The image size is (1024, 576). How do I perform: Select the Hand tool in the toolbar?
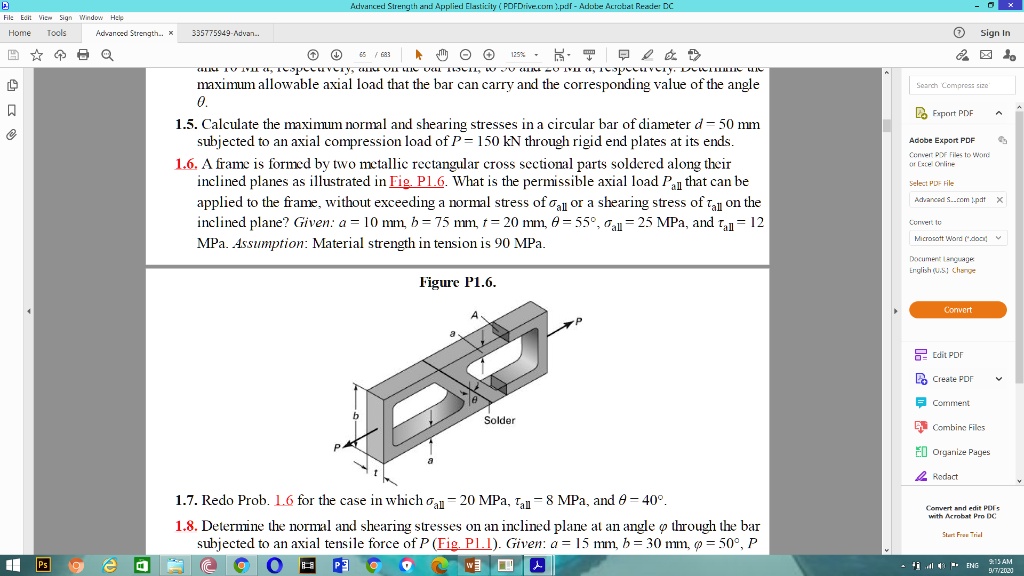click(443, 55)
